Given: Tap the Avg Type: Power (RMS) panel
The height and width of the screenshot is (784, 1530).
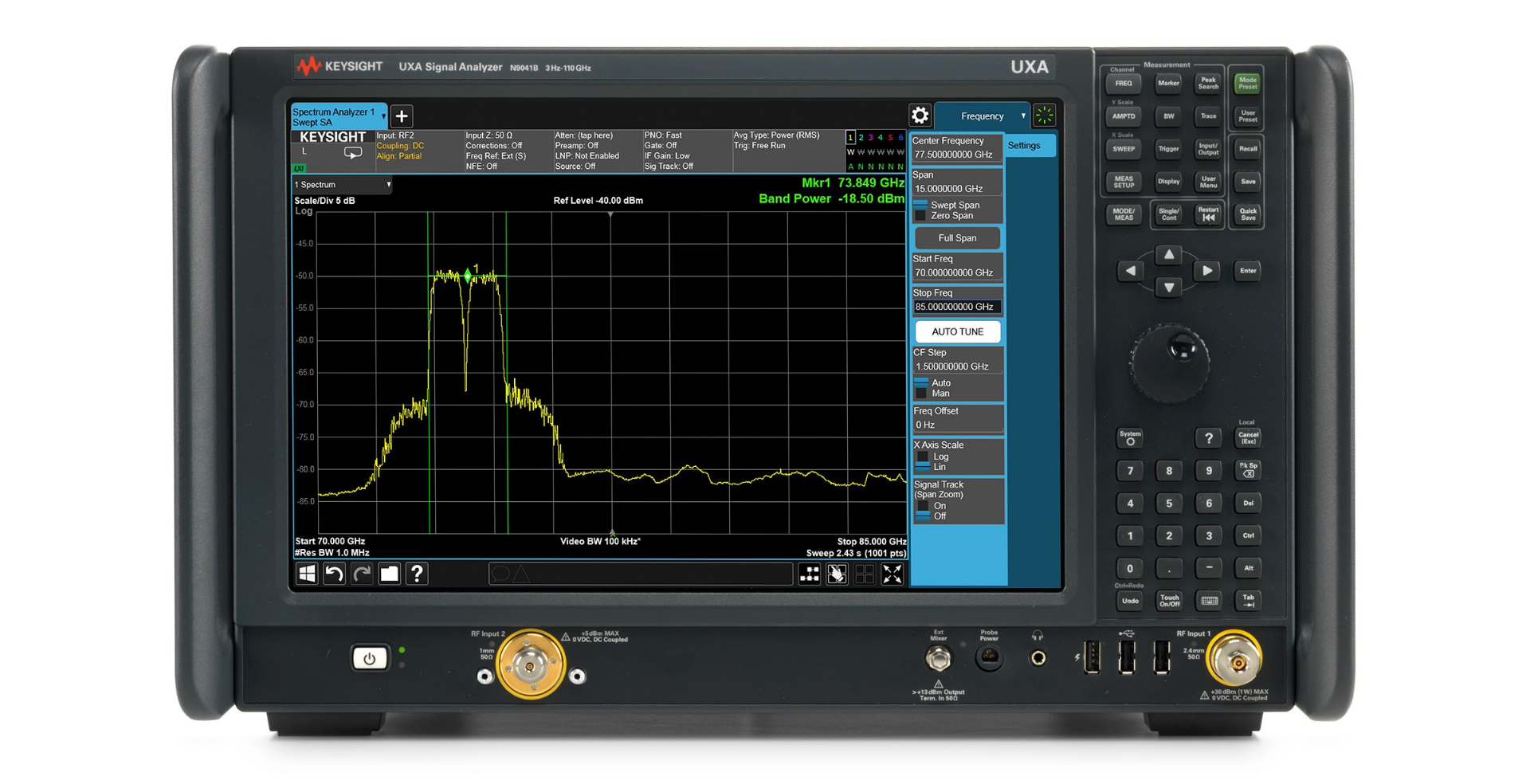Looking at the screenshot, I should click(787, 151).
